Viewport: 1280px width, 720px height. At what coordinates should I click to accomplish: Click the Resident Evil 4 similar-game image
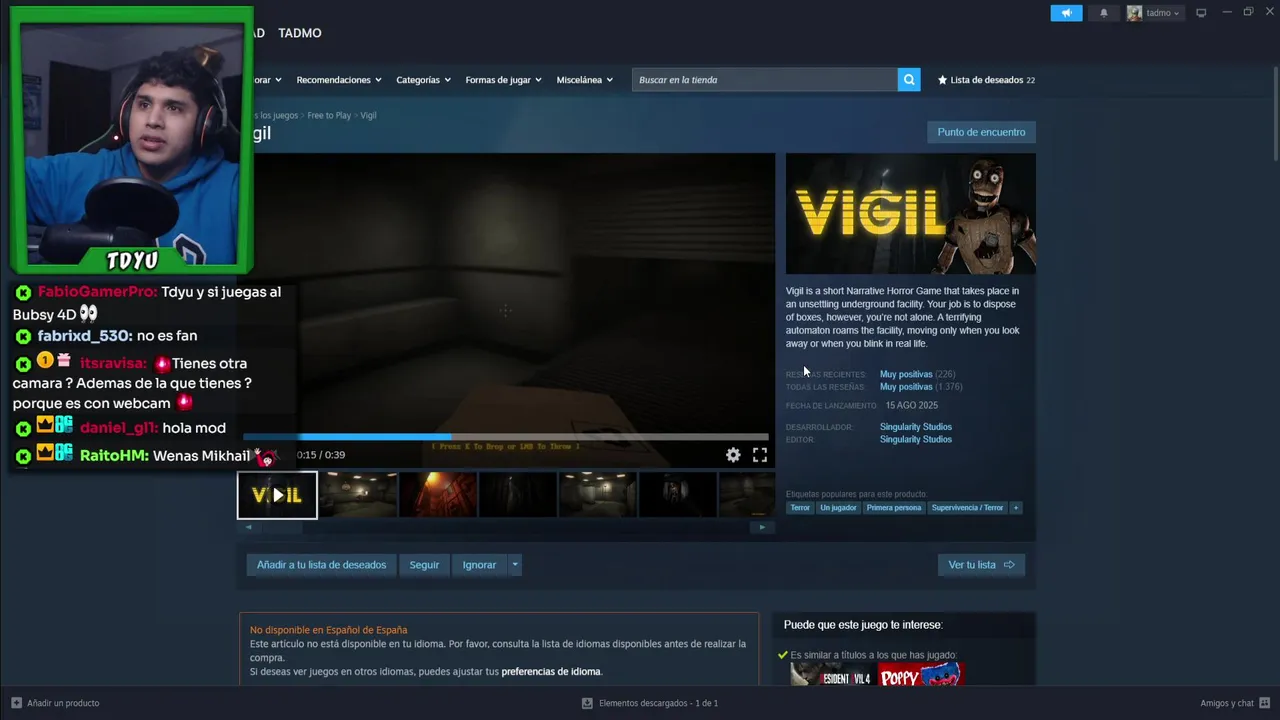pos(832,676)
